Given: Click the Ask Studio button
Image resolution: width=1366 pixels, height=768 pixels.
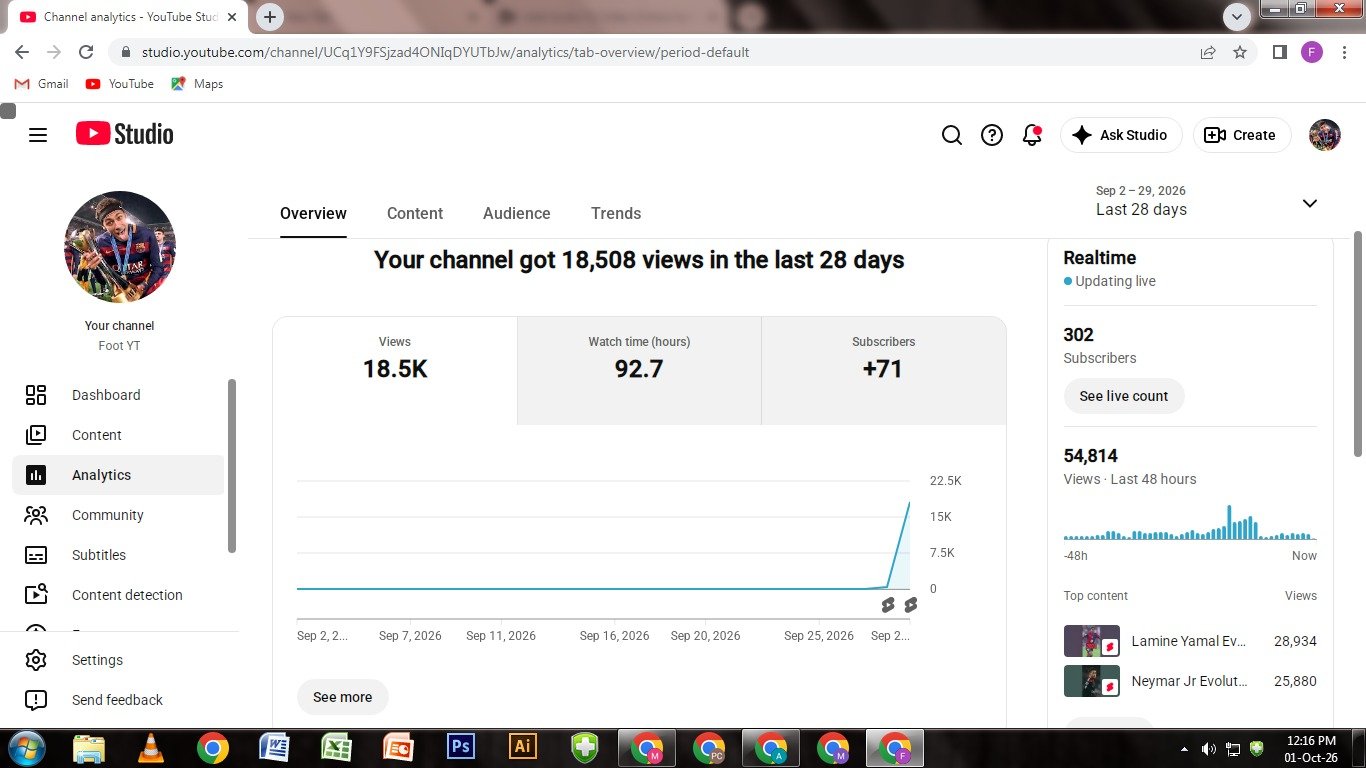Looking at the screenshot, I should click(x=1121, y=135).
